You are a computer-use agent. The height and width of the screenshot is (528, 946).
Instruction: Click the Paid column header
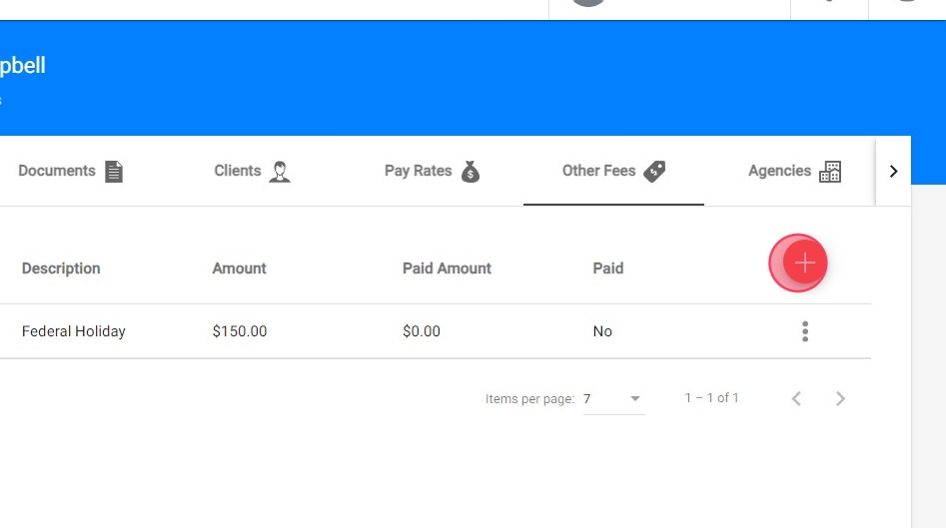pyautogui.click(x=608, y=269)
